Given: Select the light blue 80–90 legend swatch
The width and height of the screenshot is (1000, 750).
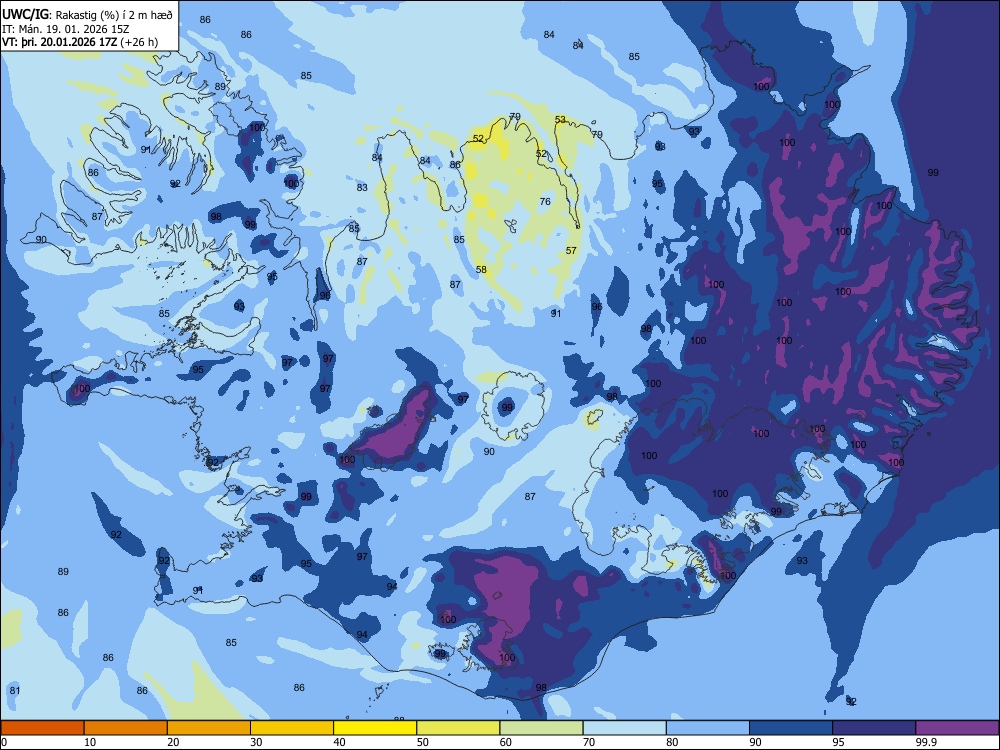Looking at the screenshot, I should [x=708, y=728].
